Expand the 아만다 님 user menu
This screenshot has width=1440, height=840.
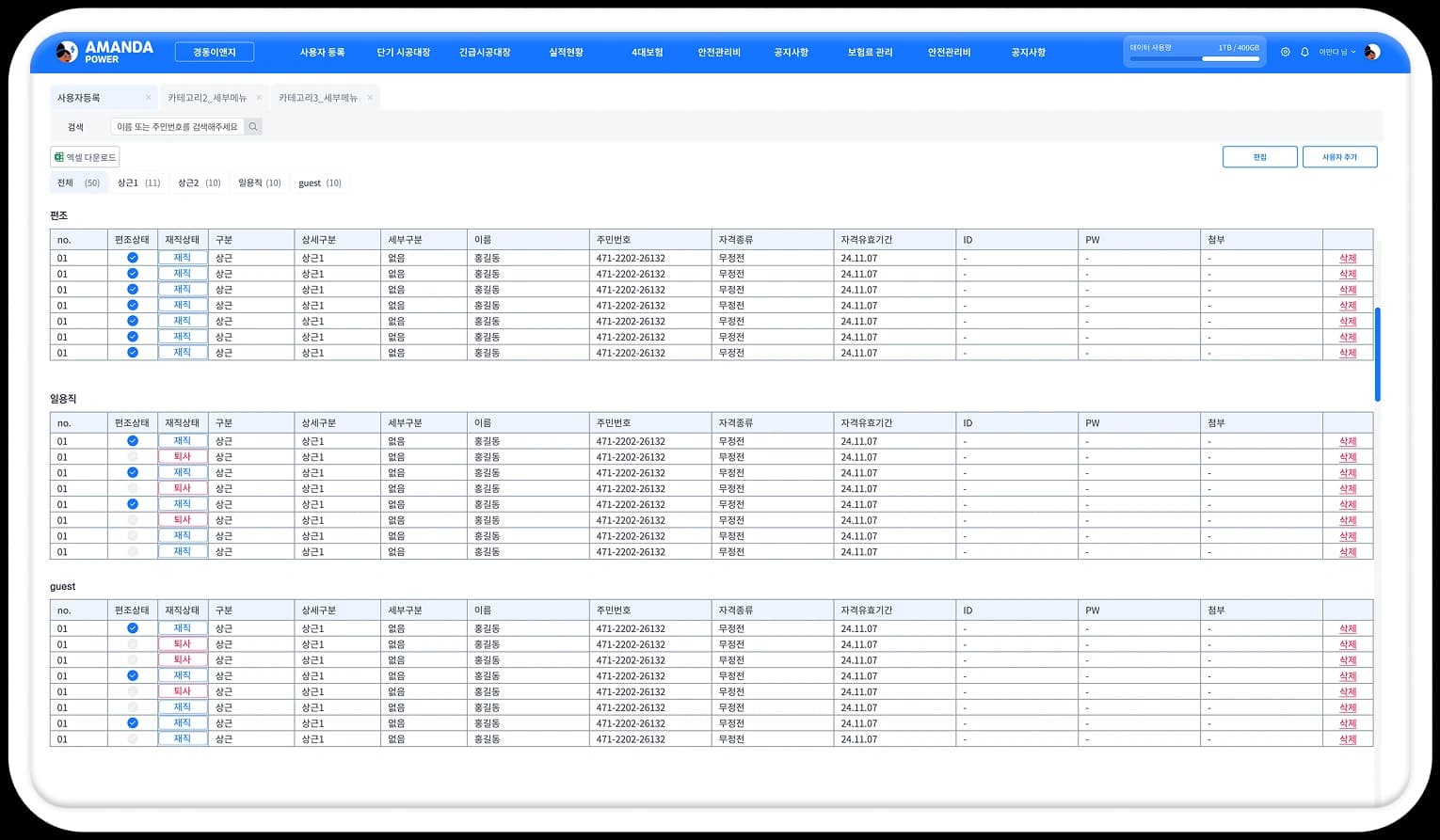click(1336, 53)
